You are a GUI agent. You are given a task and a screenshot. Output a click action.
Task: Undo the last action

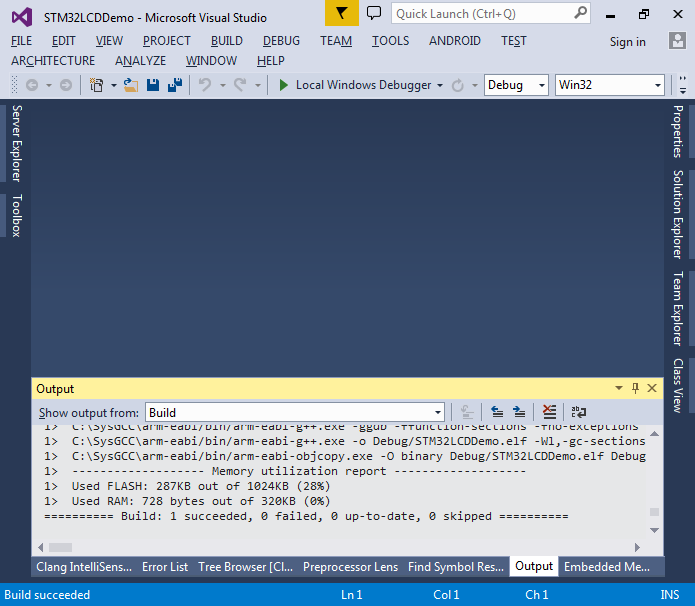click(x=205, y=85)
